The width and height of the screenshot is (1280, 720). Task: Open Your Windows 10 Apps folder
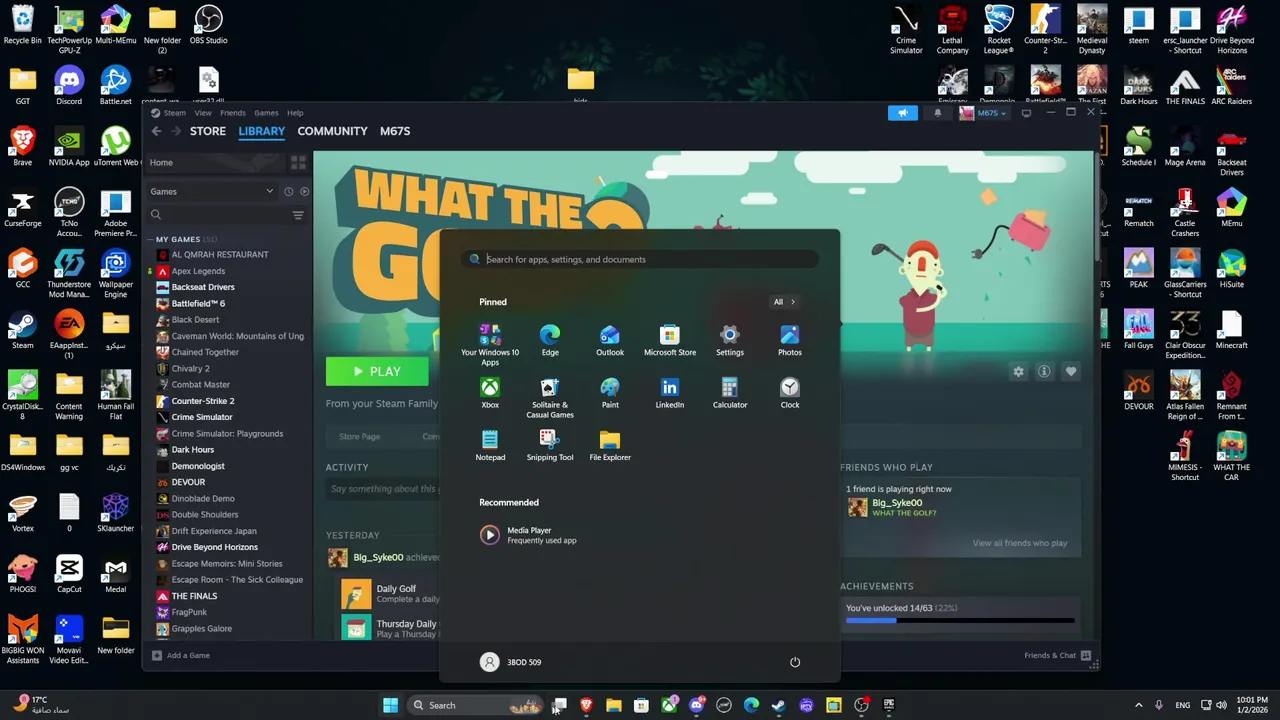click(490, 344)
